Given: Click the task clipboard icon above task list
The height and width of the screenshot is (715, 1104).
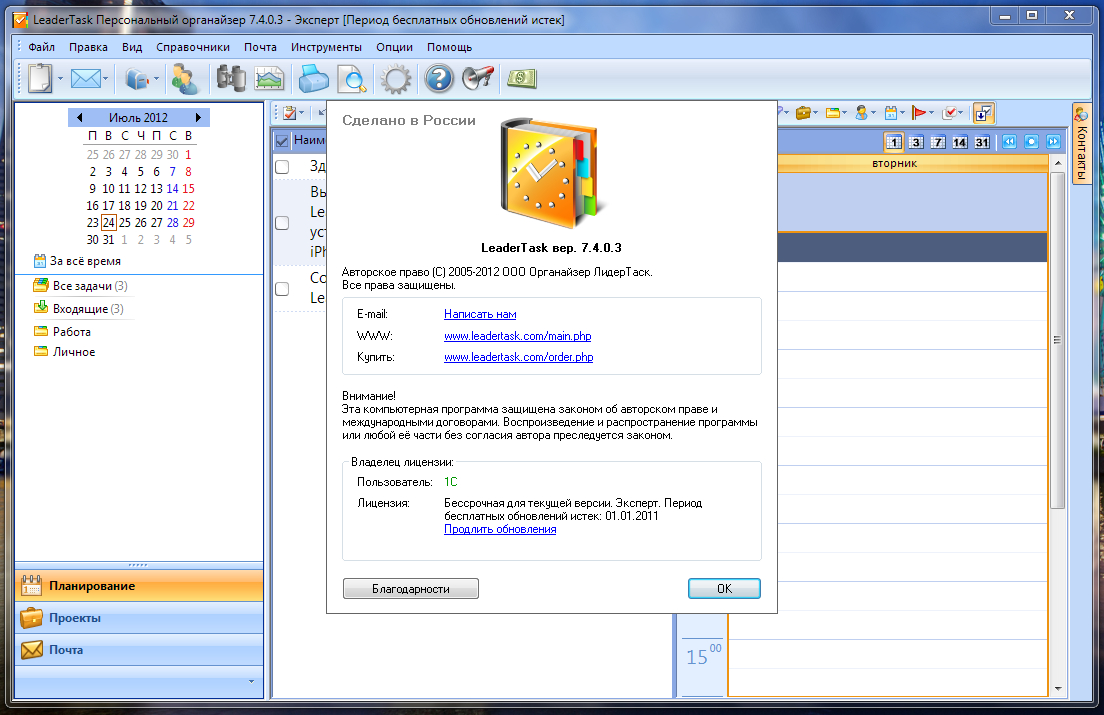Looking at the screenshot, I should 289,113.
